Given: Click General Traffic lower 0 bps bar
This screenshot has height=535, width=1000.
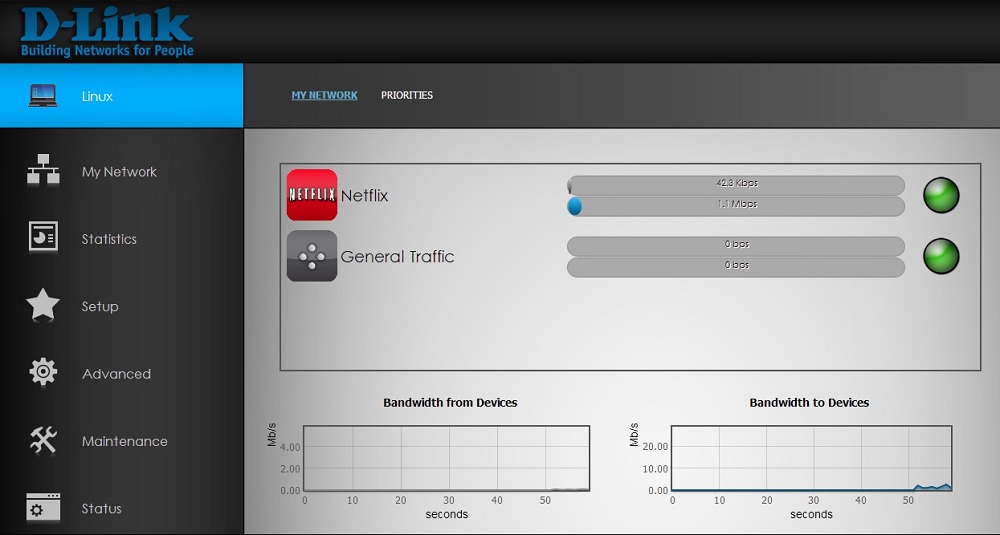Looking at the screenshot, I should click(736, 267).
